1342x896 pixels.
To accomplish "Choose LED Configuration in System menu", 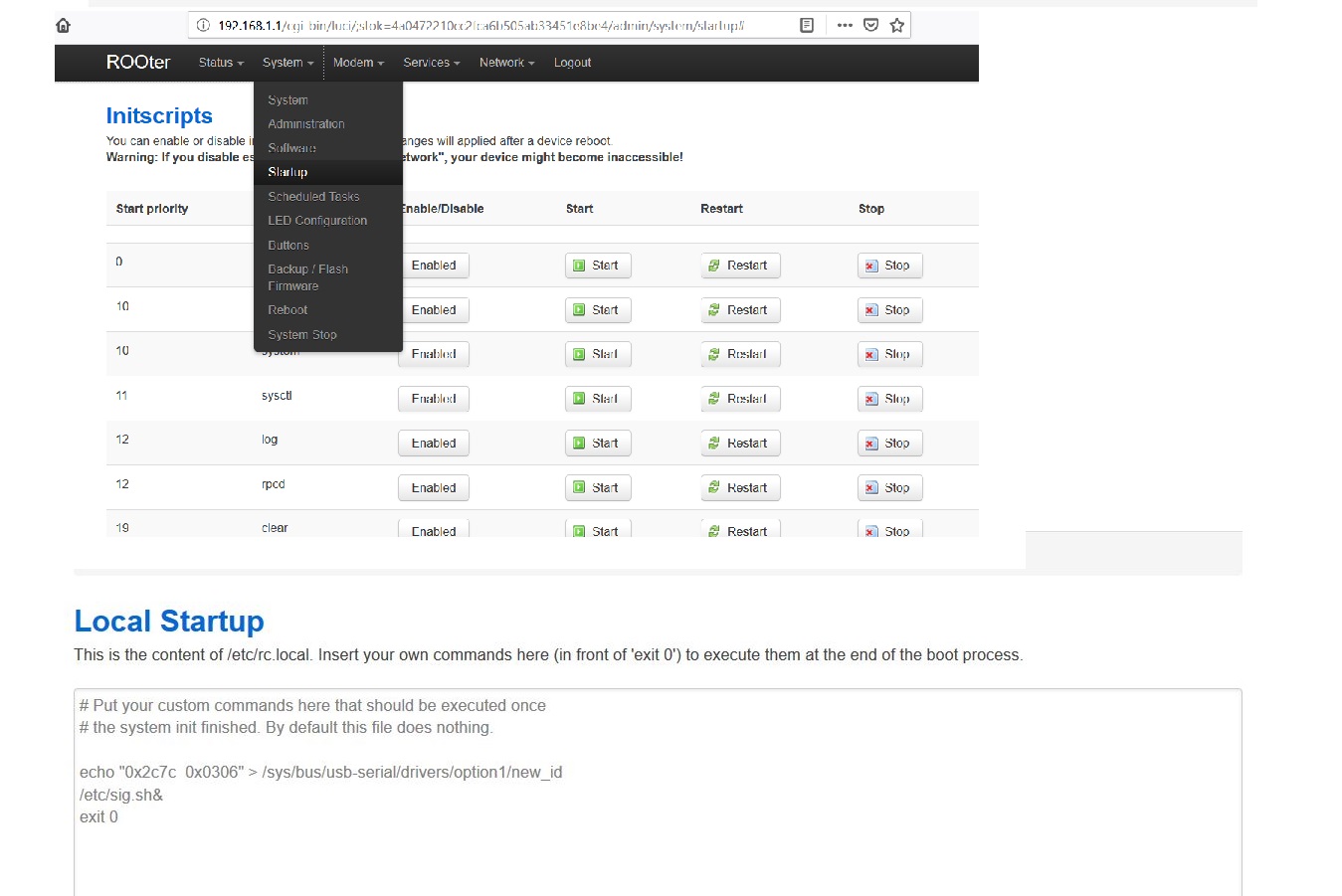I will [x=317, y=221].
